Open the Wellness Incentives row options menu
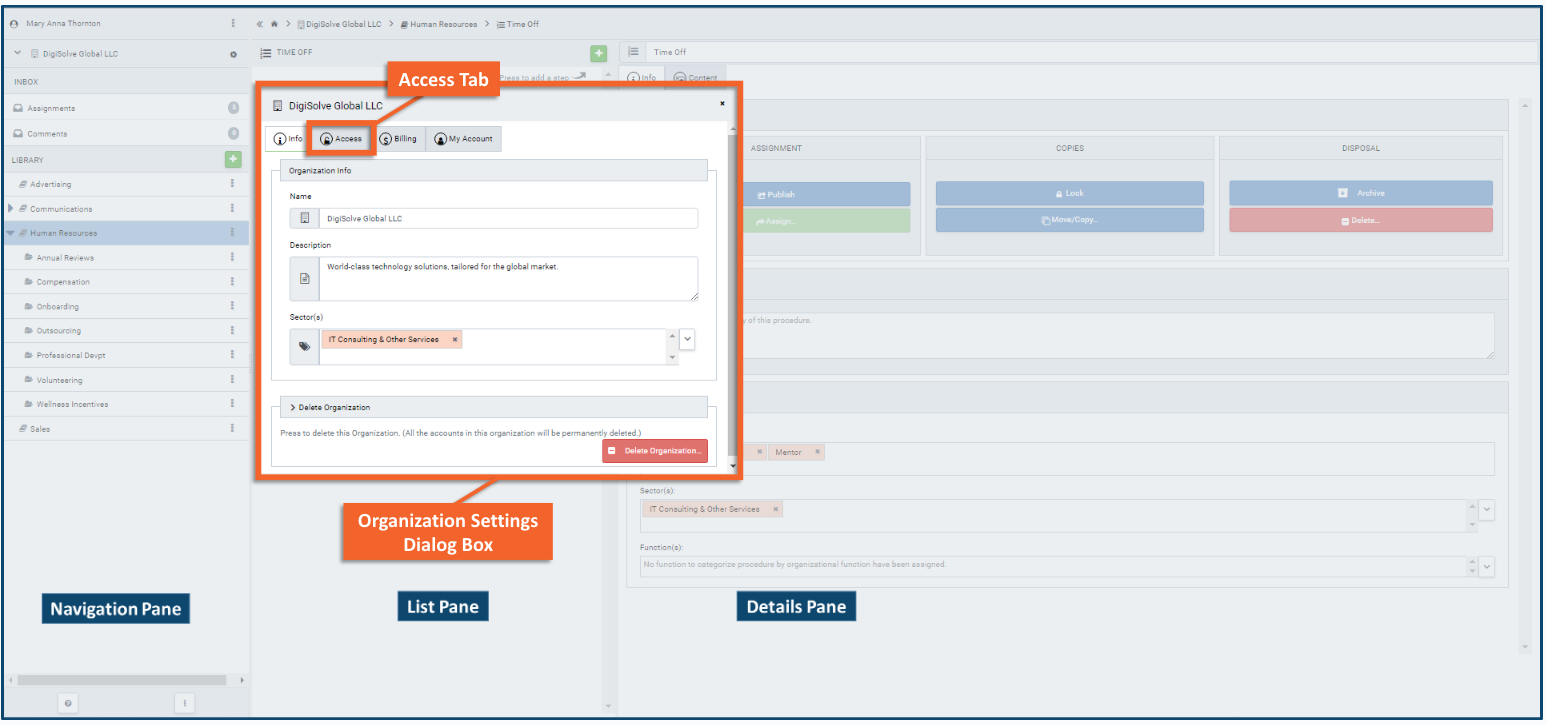1546x725 pixels. (232, 404)
